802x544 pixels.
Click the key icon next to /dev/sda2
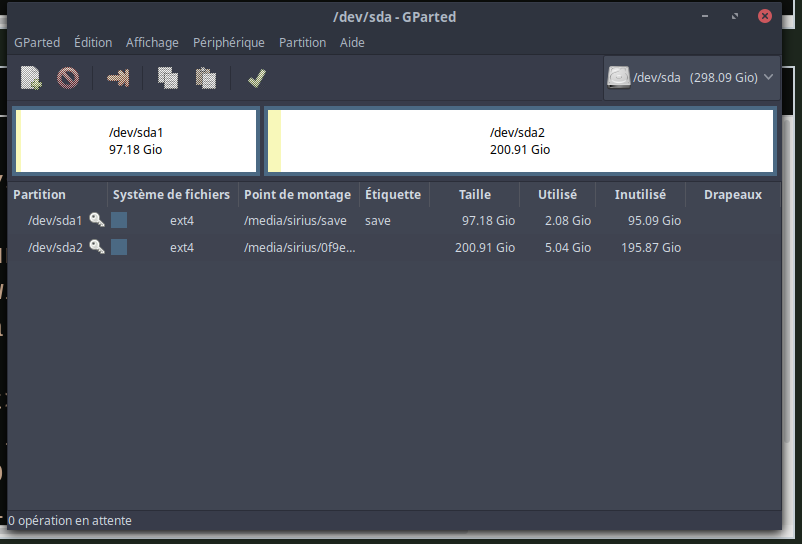click(x=97, y=247)
